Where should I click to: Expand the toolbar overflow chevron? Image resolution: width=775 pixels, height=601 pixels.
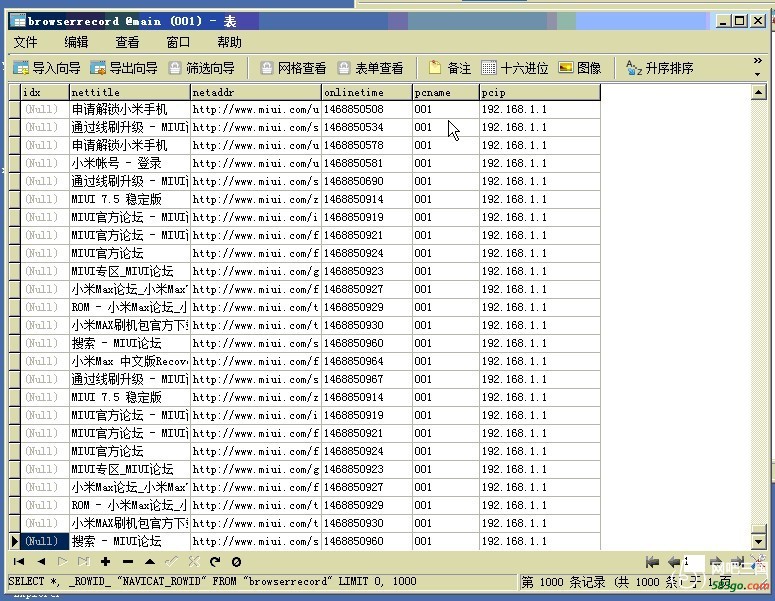(x=757, y=60)
